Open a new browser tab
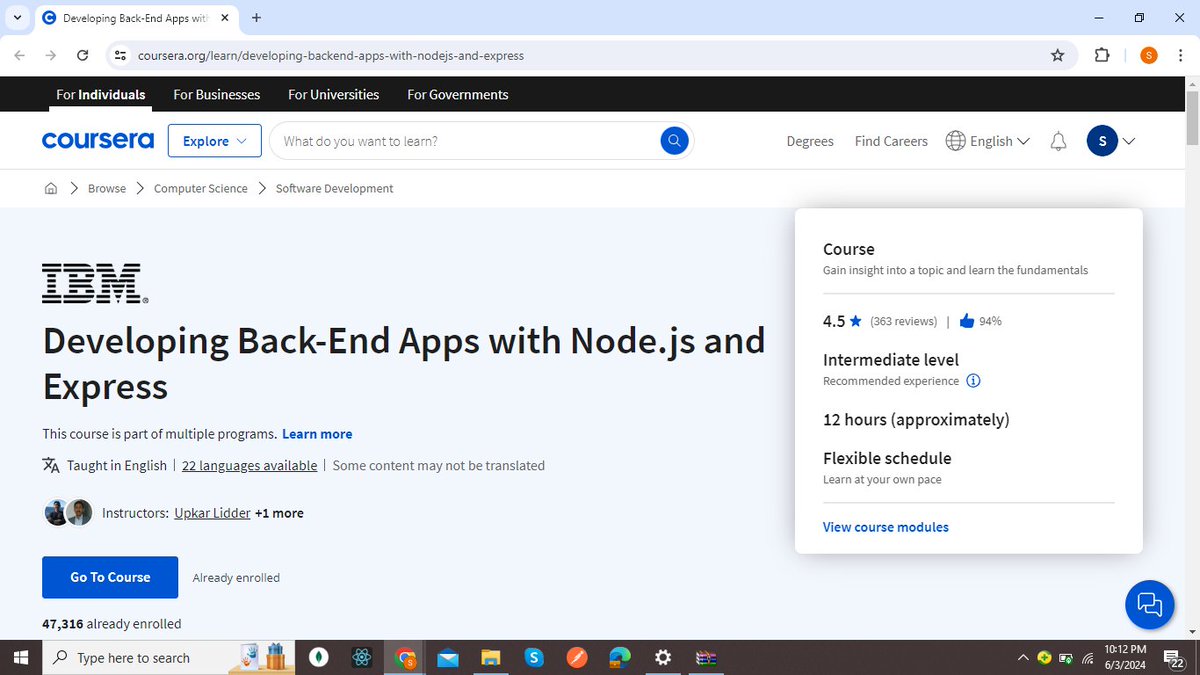 (x=256, y=17)
